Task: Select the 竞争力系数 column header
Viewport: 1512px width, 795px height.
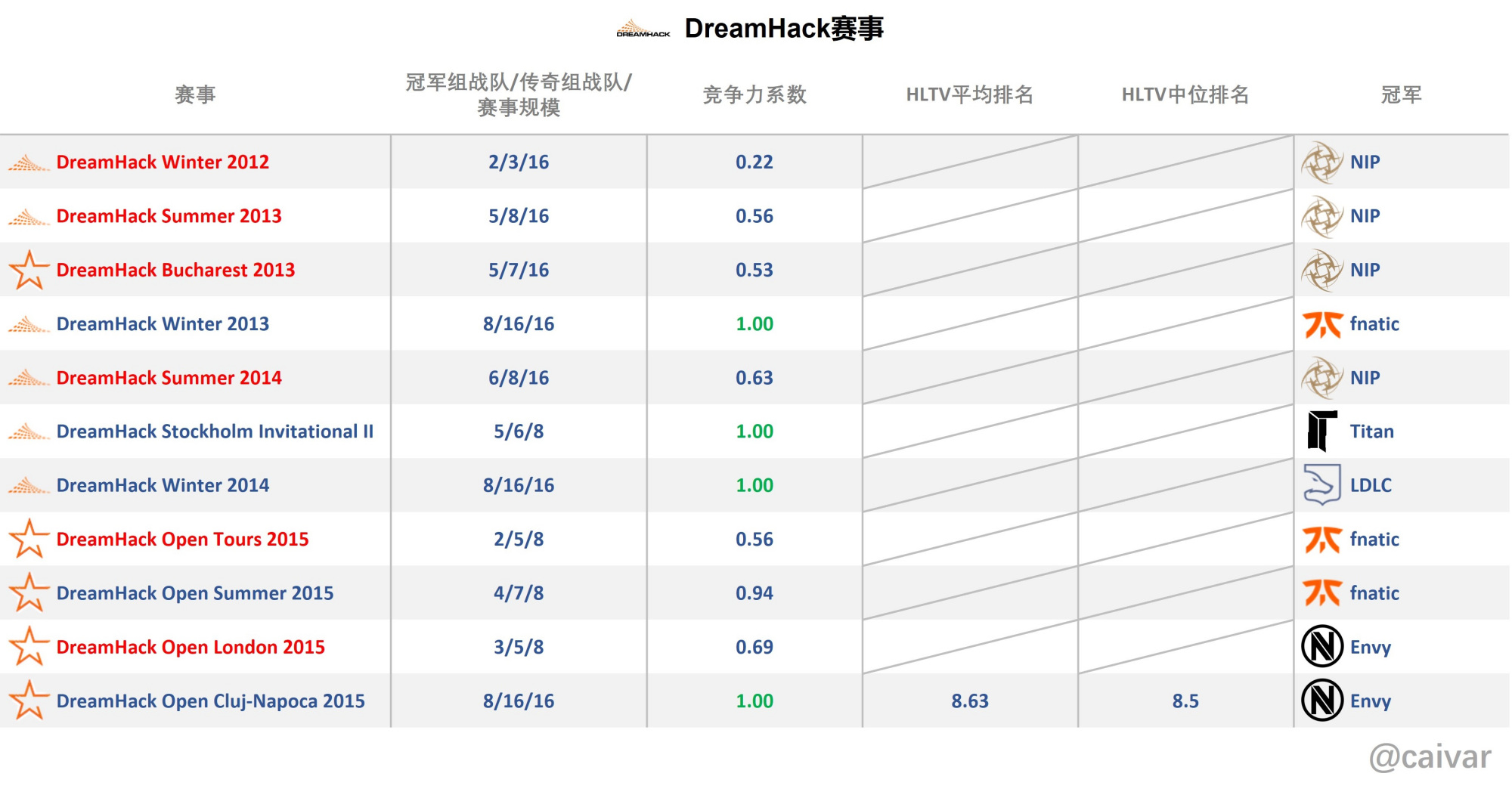Action: coord(754,94)
